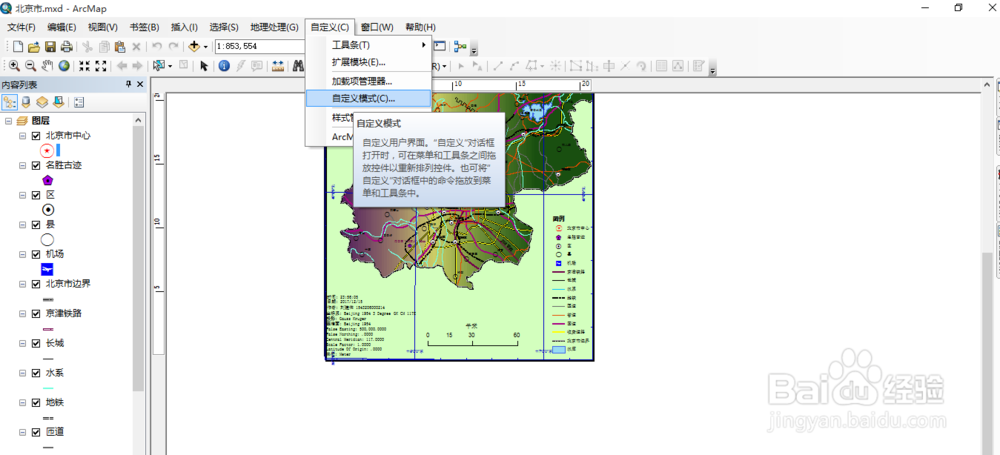This screenshot has height=455, width=1000.
Task: Select the Identify info tool
Action: [224, 66]
